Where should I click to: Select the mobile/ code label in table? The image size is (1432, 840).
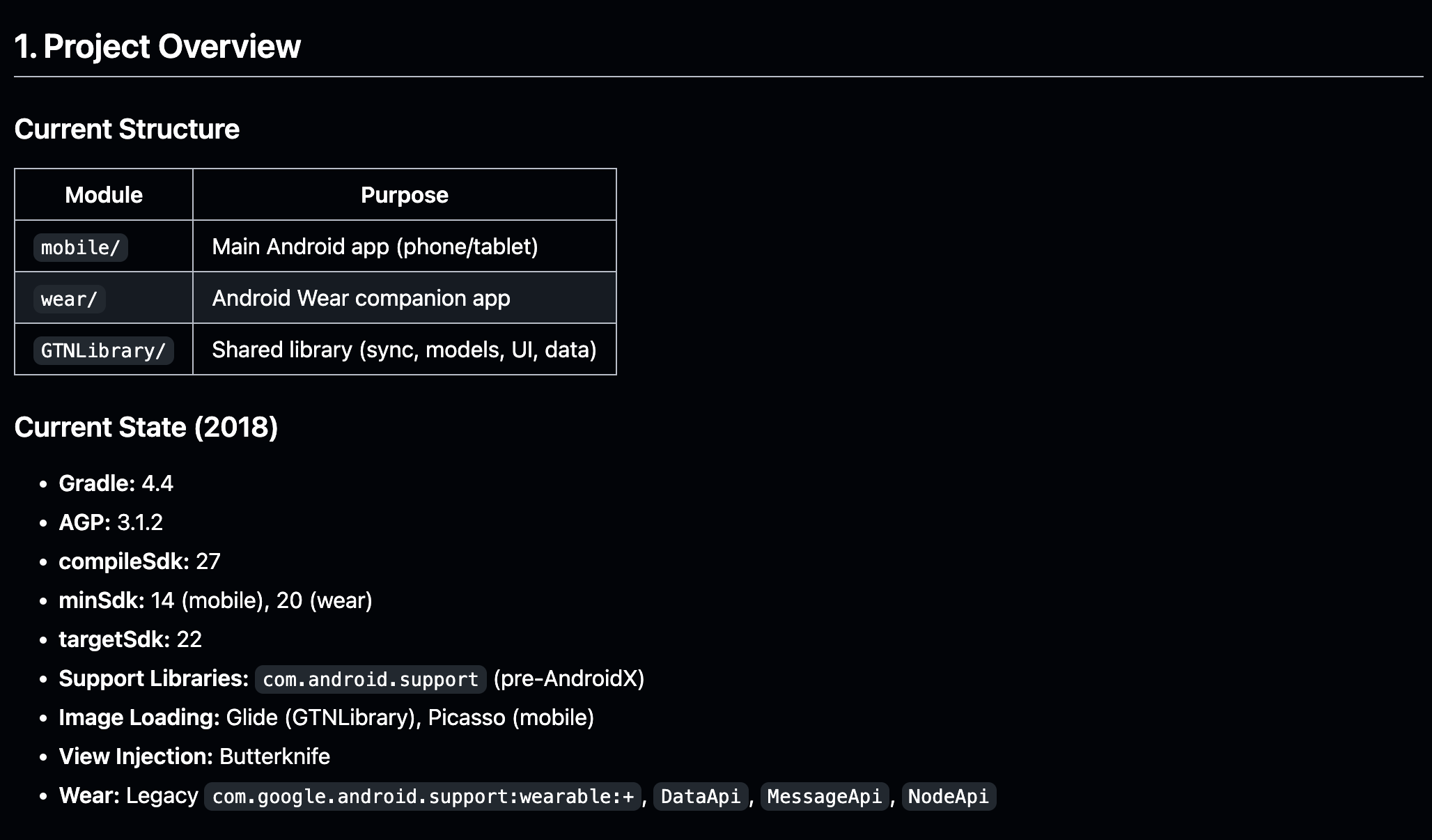click(80, 248)
